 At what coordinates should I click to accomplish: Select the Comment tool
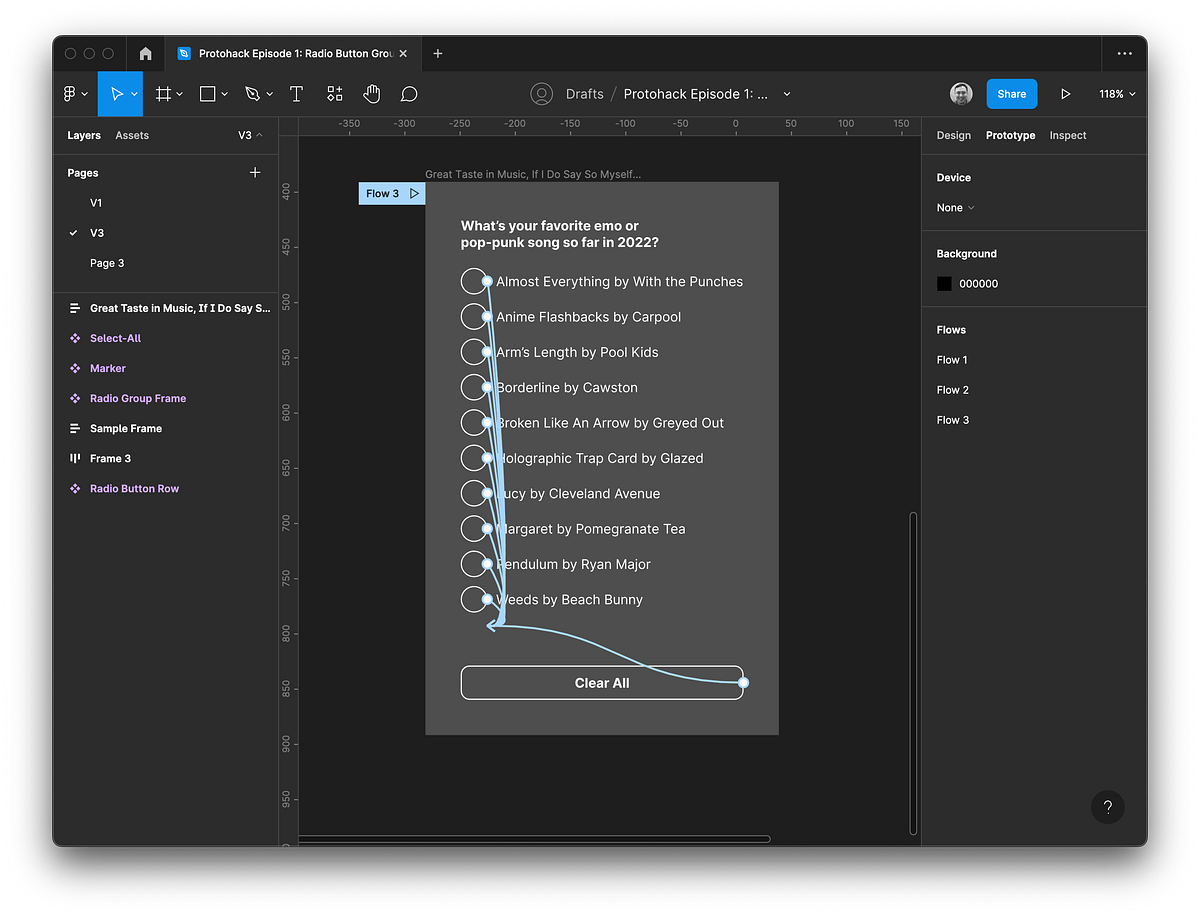tap(408, 93)
